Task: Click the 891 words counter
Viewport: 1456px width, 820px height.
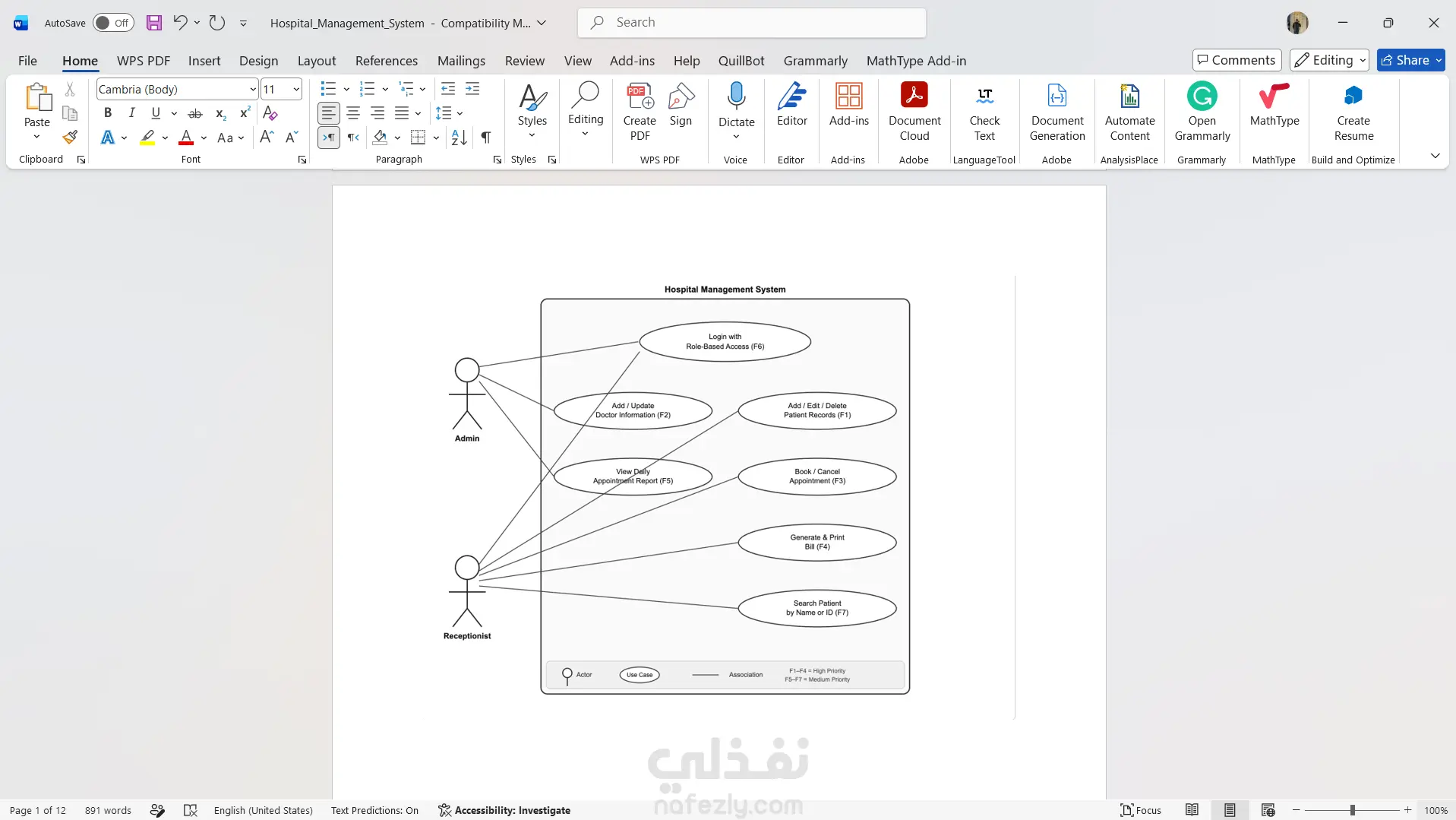Action: (x=108, y=810)
